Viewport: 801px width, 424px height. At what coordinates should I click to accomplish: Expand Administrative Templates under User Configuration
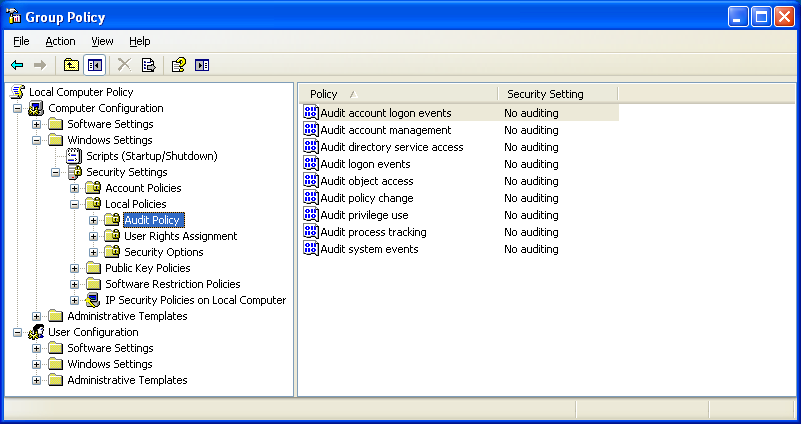coord(37,380)
